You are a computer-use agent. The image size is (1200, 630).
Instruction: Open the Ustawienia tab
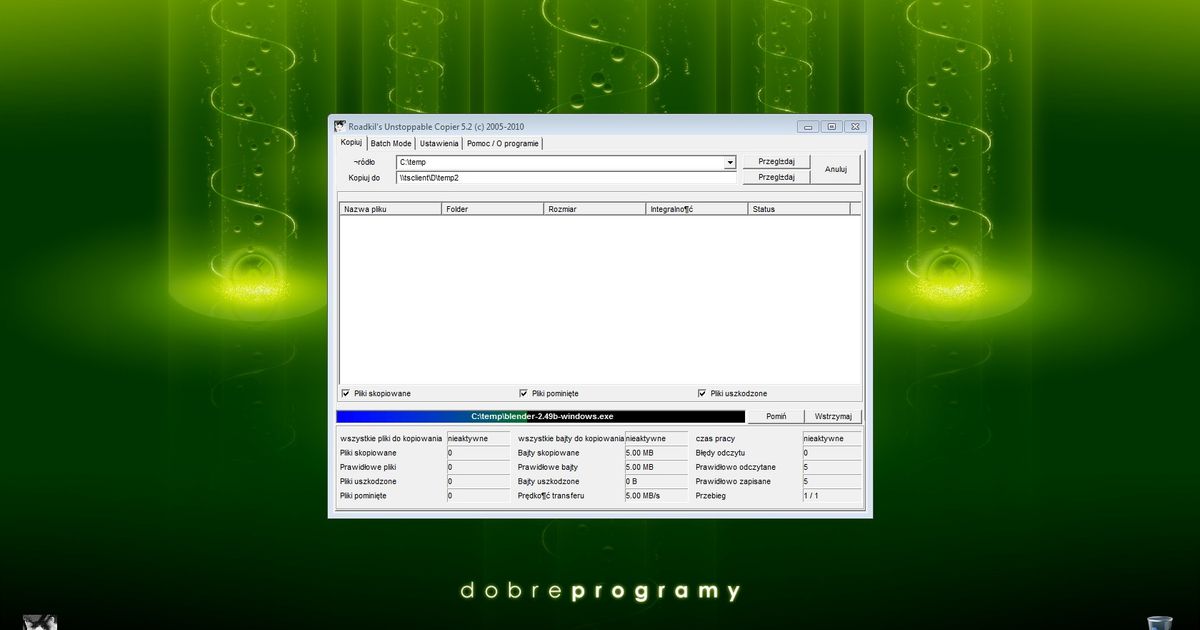click(439, 143)
